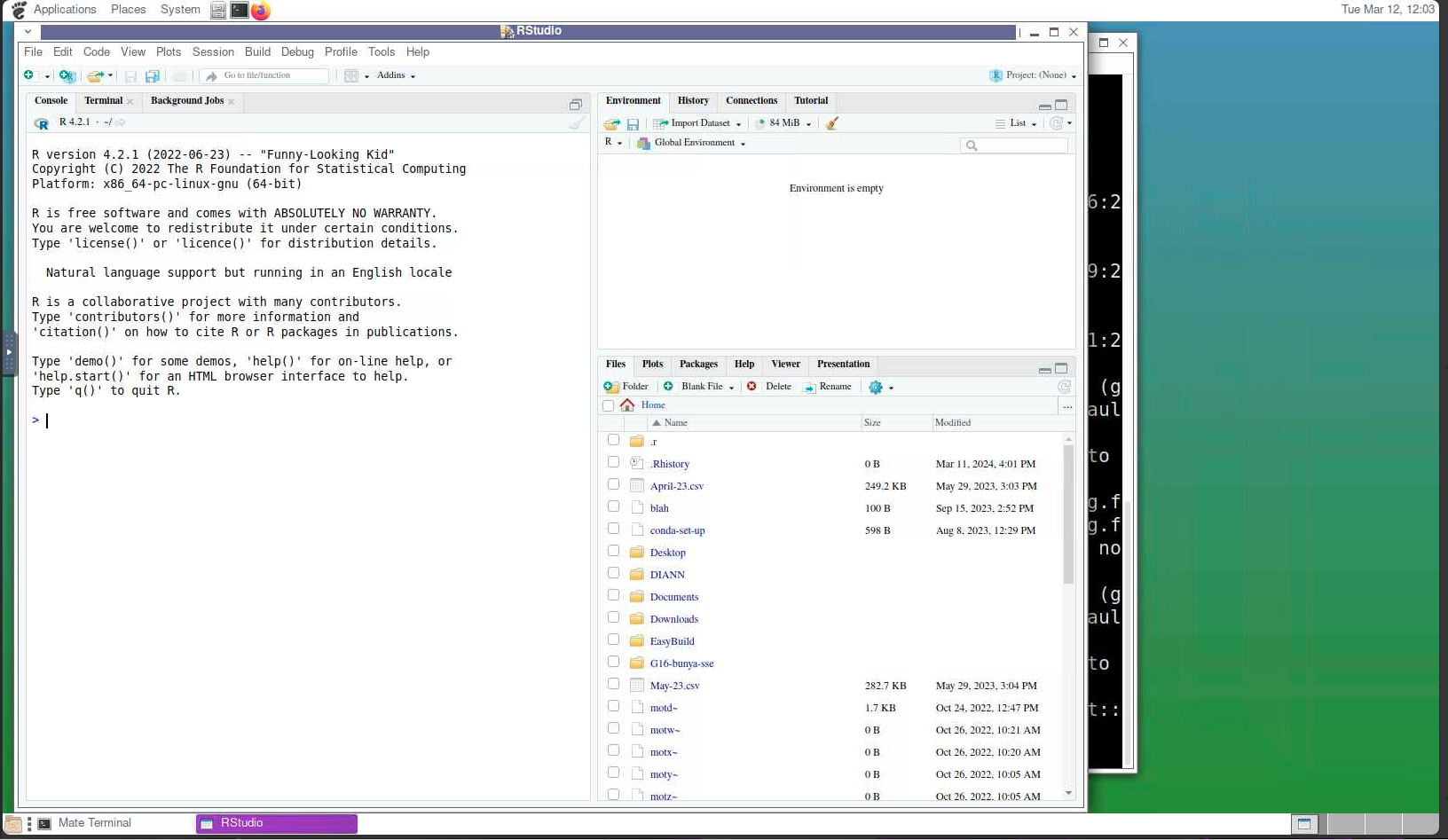Open the Addins dropdown

(x=396, y=75)
